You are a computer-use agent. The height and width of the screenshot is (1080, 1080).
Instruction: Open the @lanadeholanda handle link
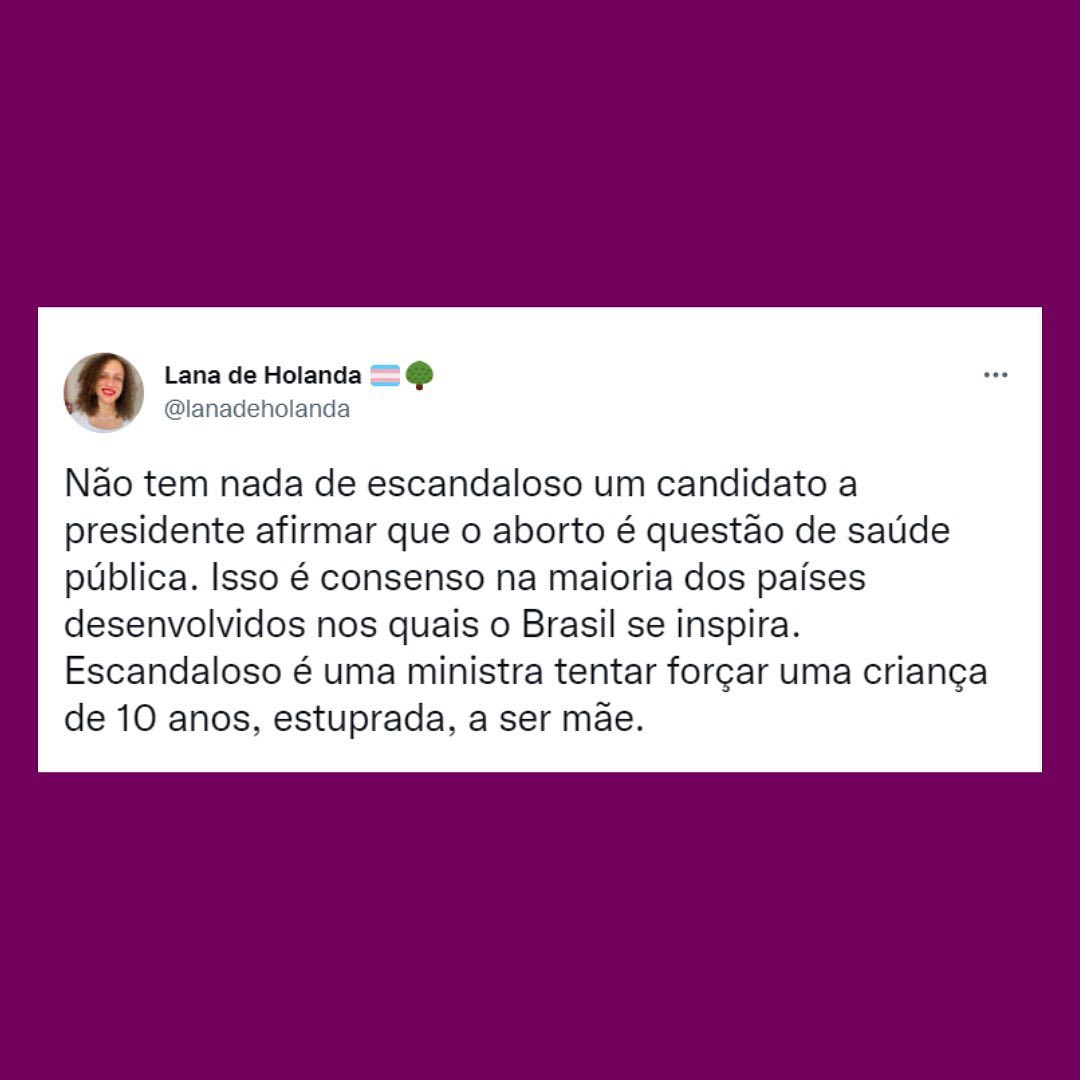257,409
